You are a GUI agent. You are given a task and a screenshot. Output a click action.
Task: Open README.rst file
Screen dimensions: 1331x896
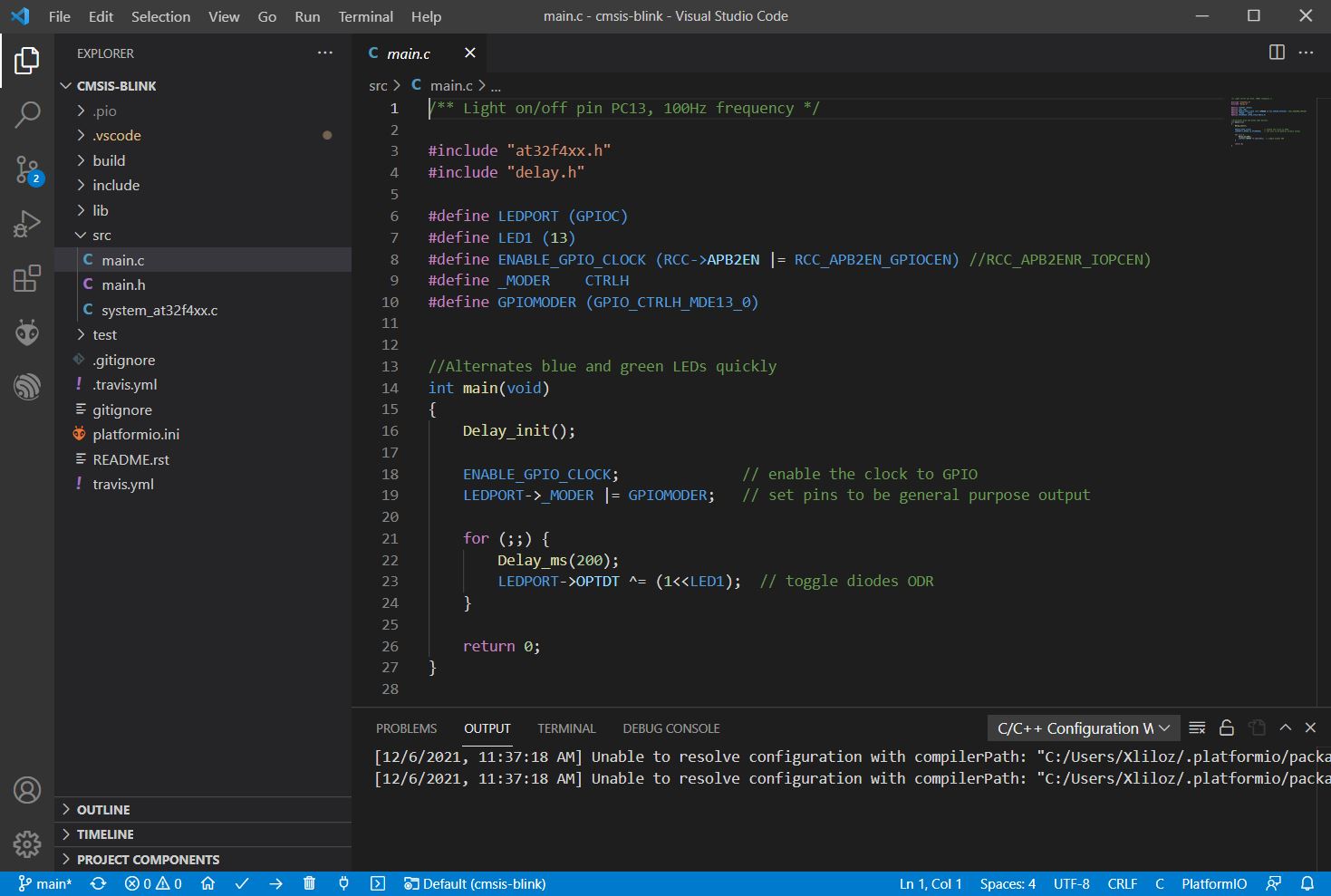pos(203,459)
